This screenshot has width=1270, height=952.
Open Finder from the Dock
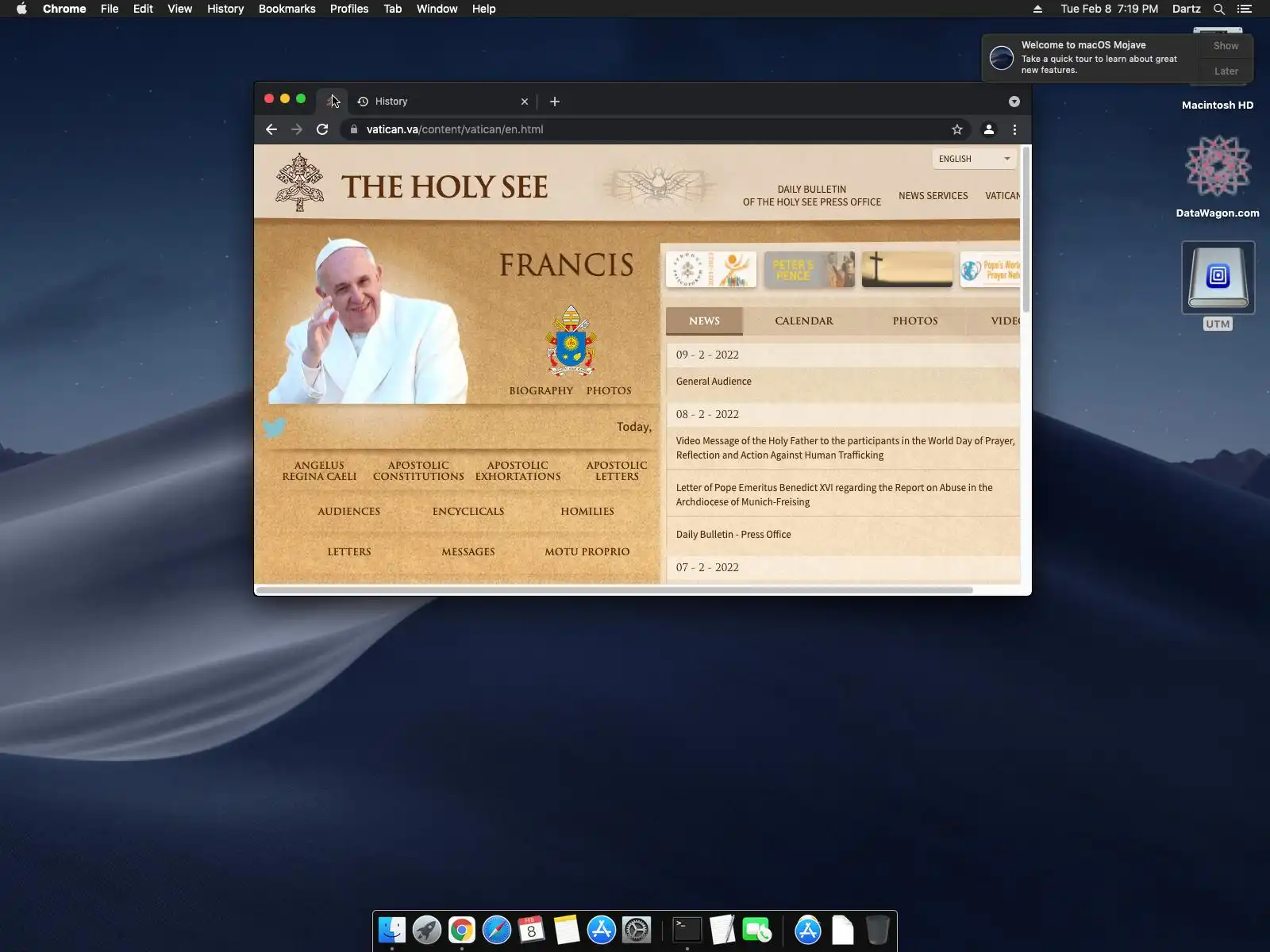(392, 930)
